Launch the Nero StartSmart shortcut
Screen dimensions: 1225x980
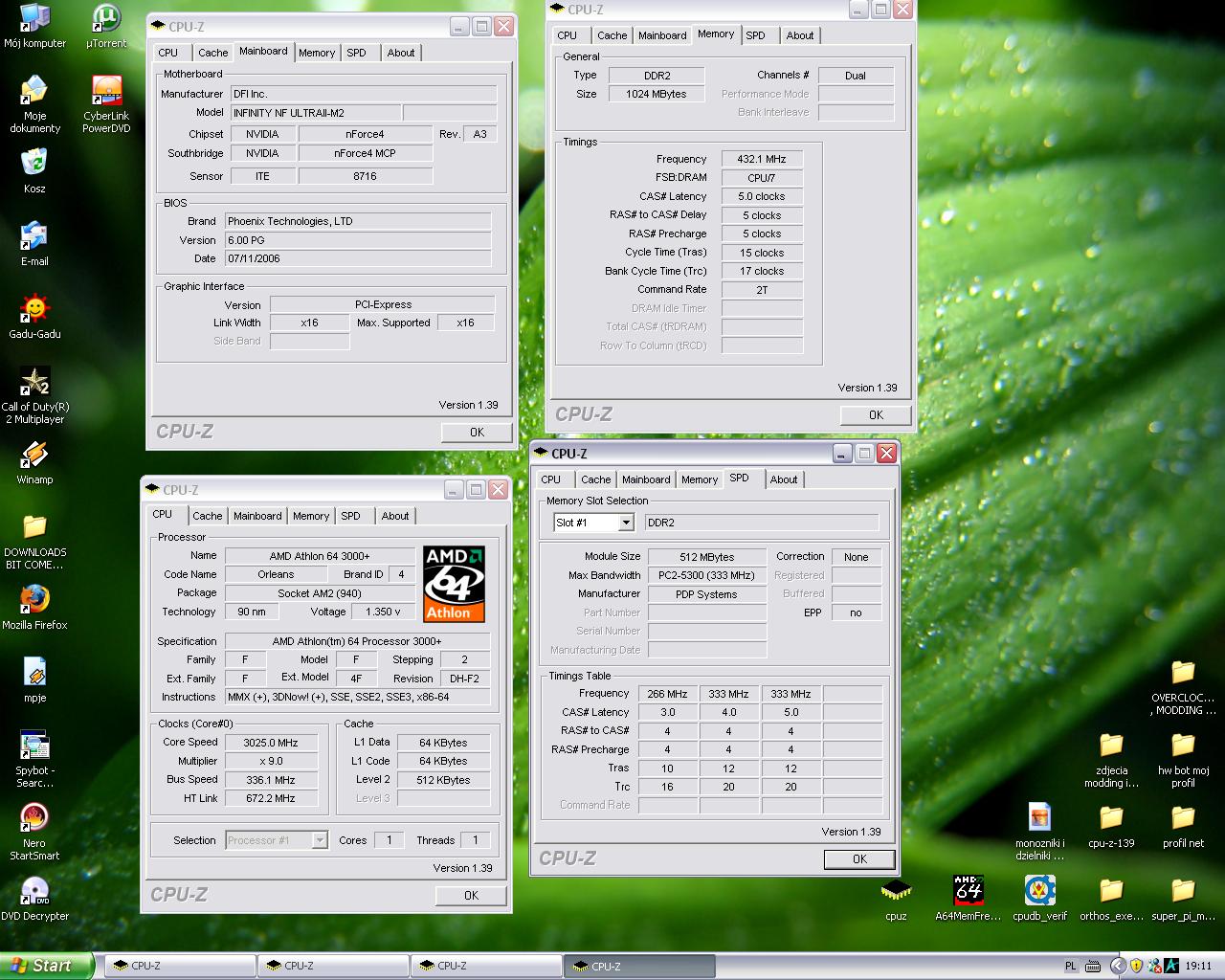coord(34,832)
